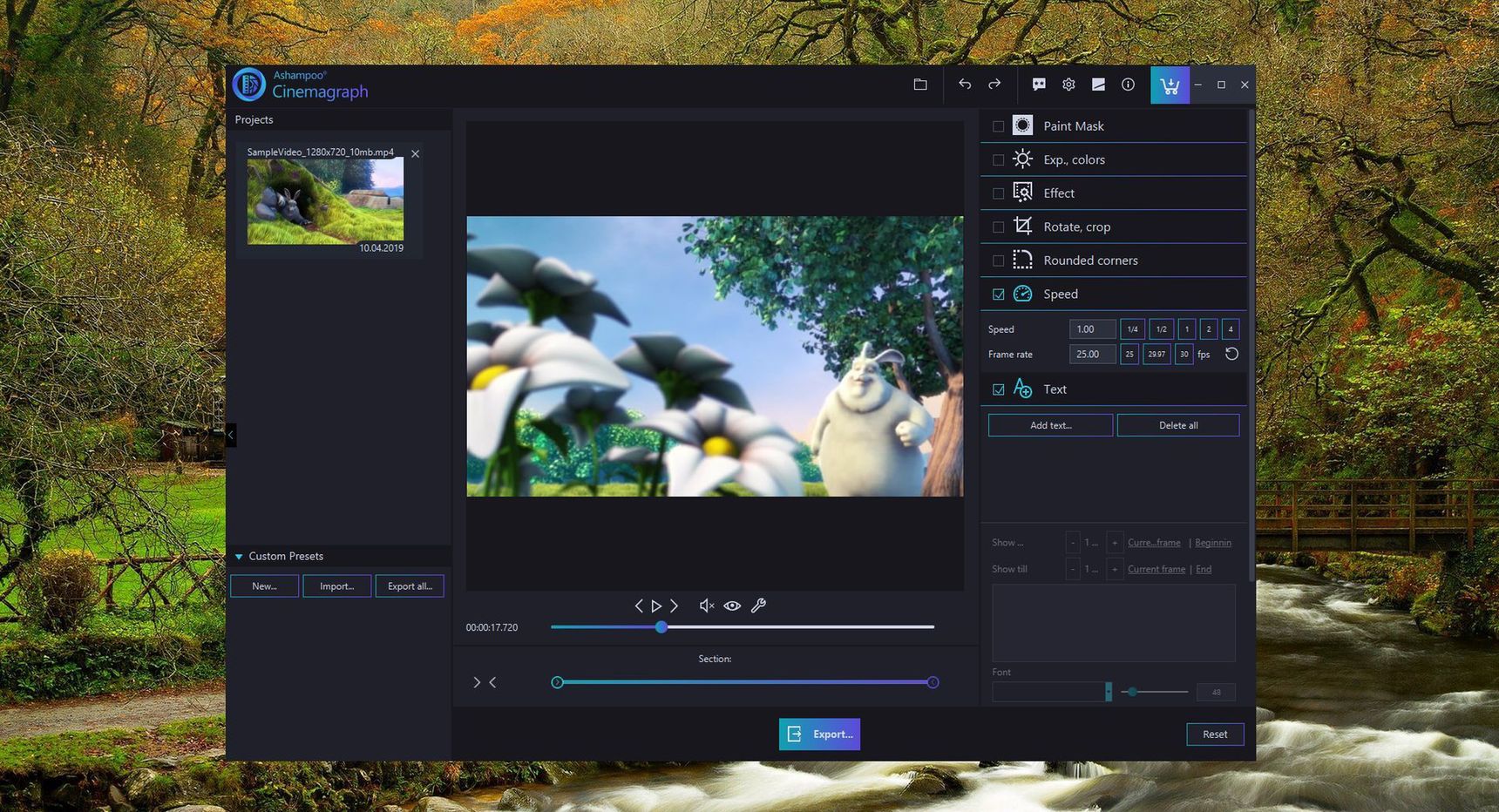Set speed to 1/2

click(1161, 329)
